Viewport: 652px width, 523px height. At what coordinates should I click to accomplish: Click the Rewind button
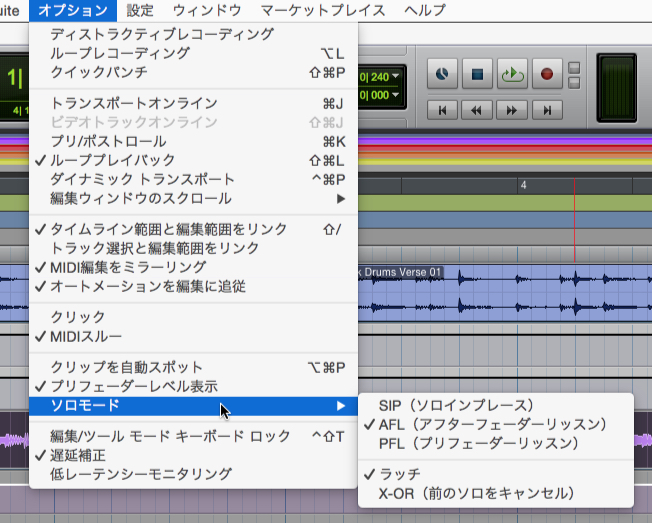(477, 110)
